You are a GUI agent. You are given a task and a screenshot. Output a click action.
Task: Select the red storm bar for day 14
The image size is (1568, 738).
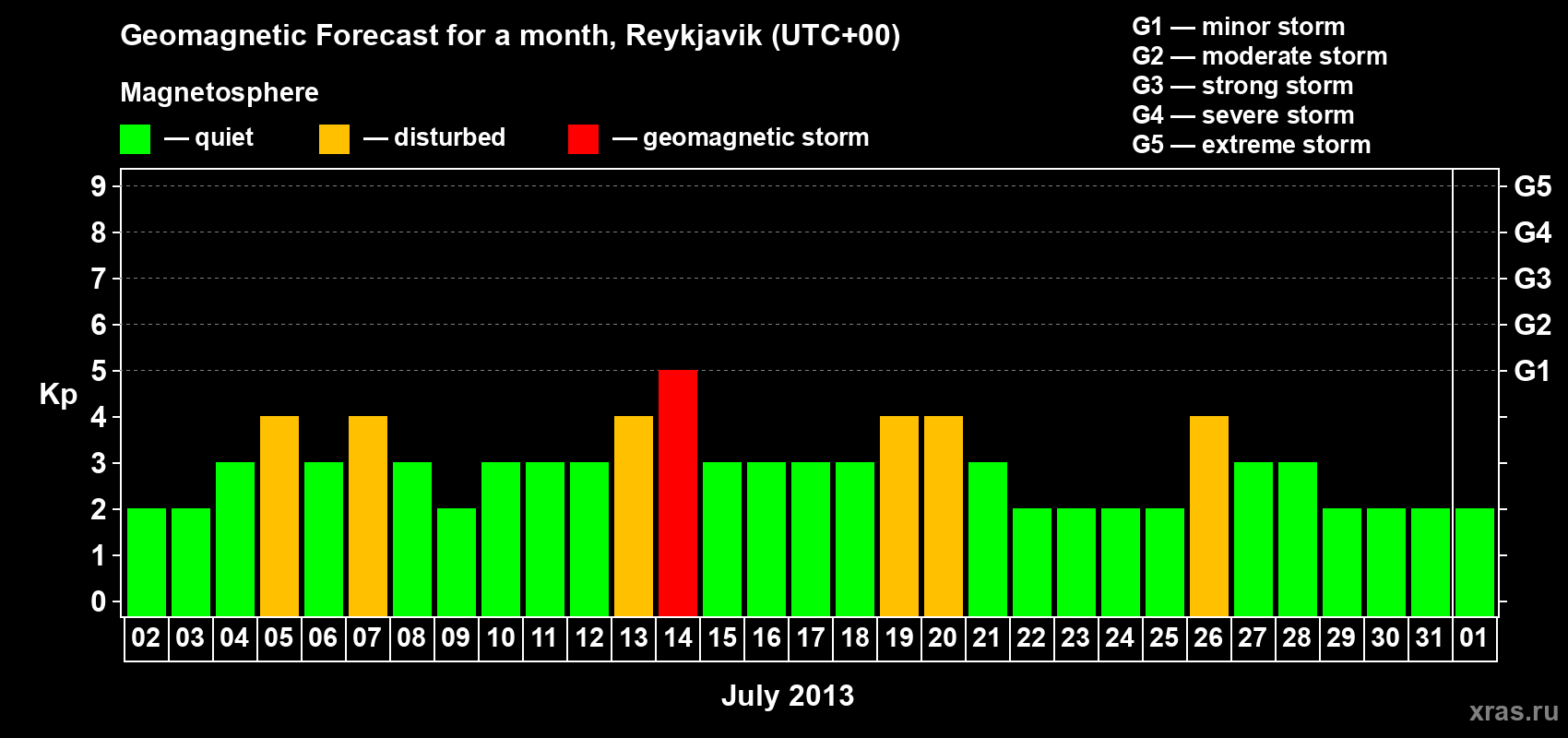click(678, 493)
